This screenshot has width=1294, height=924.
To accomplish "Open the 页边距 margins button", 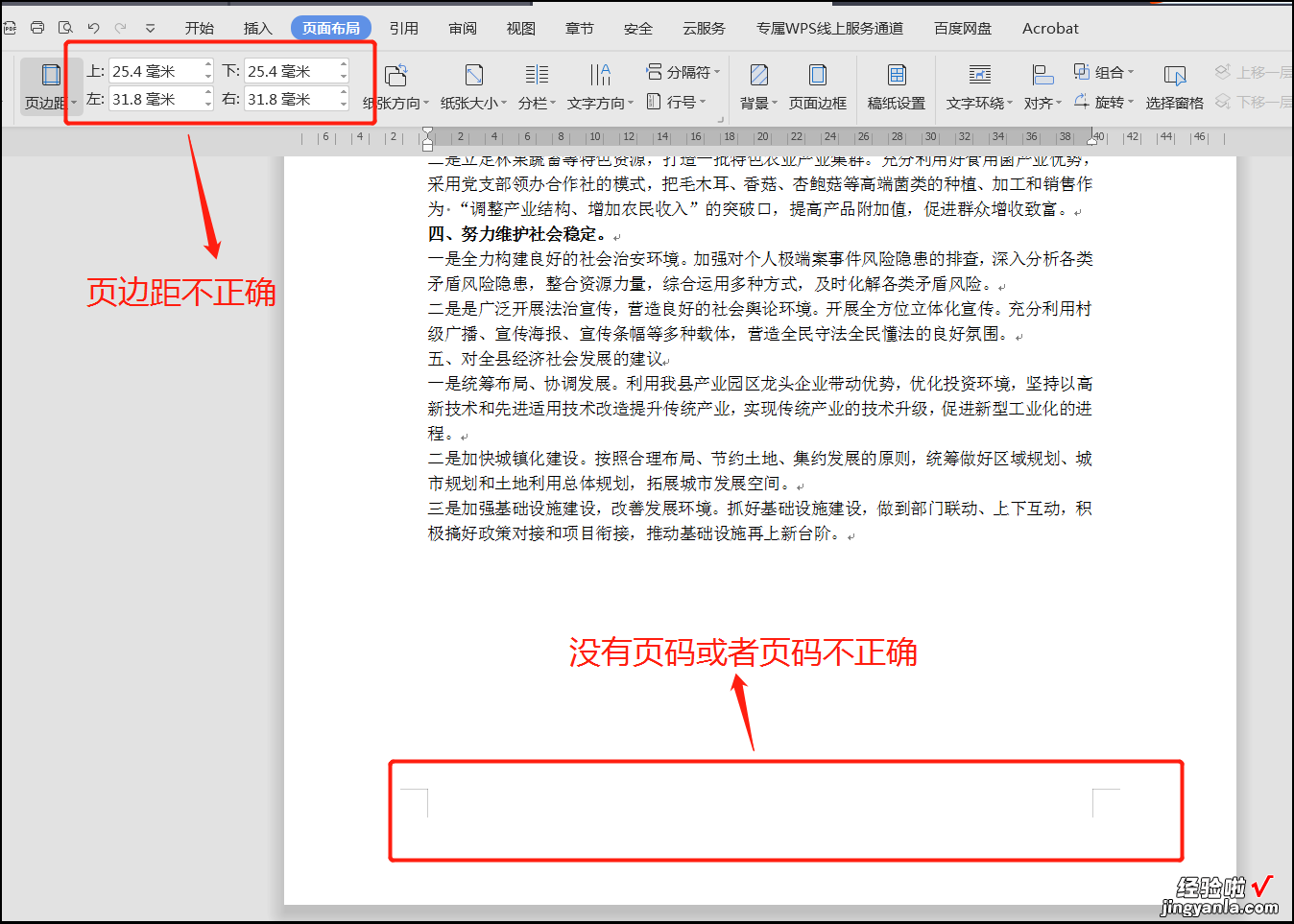I will [x=51, y=86].
